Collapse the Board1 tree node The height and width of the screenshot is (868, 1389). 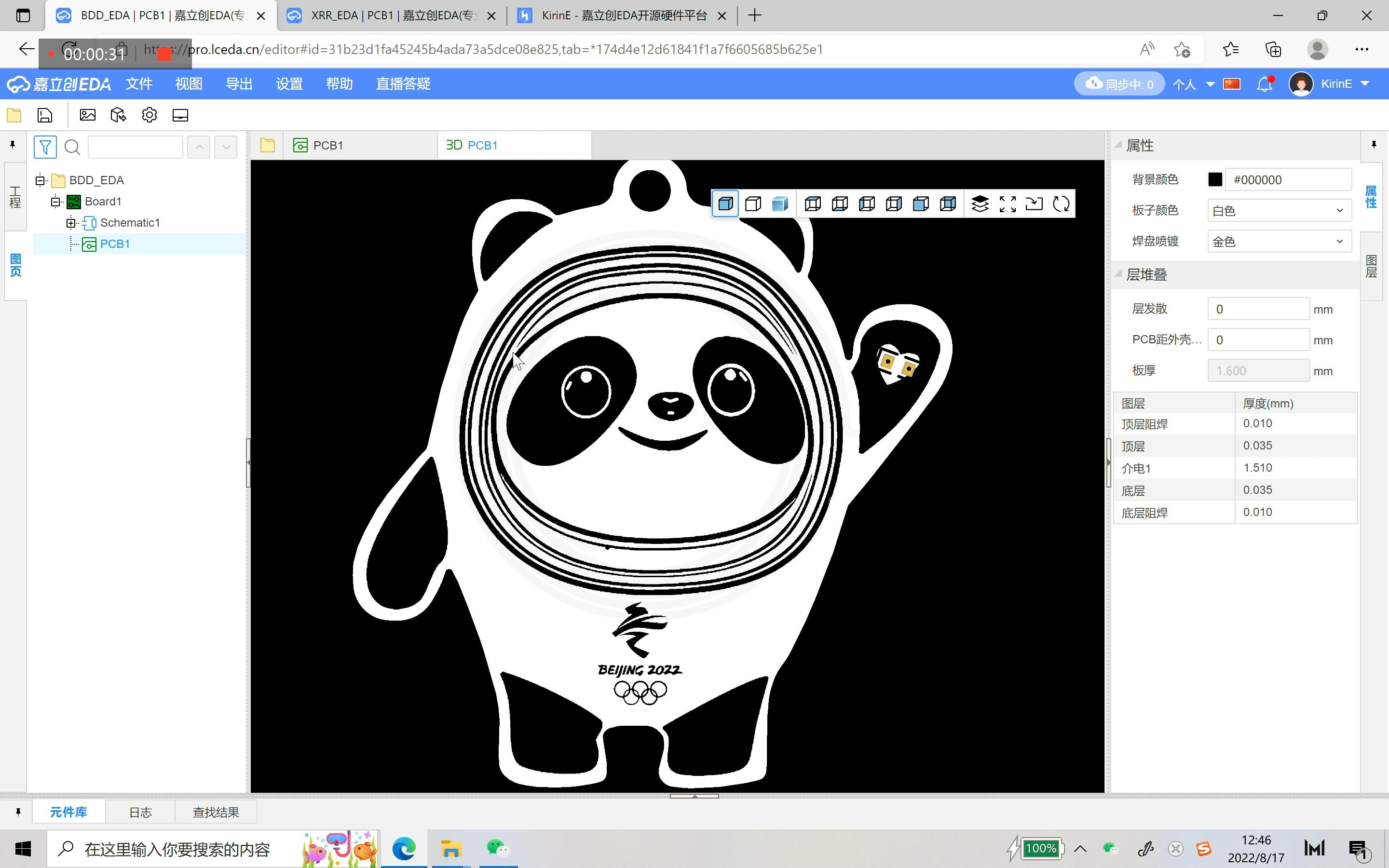[55, 202]
